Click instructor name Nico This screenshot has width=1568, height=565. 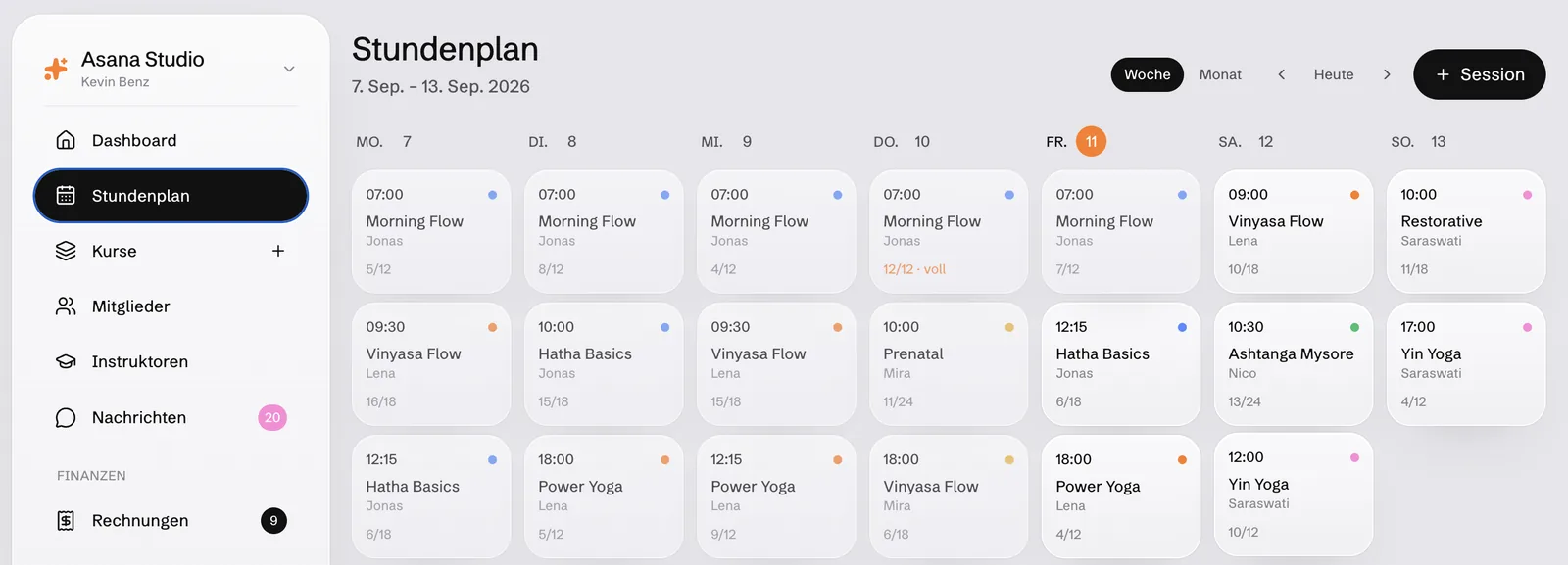coord(1242,373)
